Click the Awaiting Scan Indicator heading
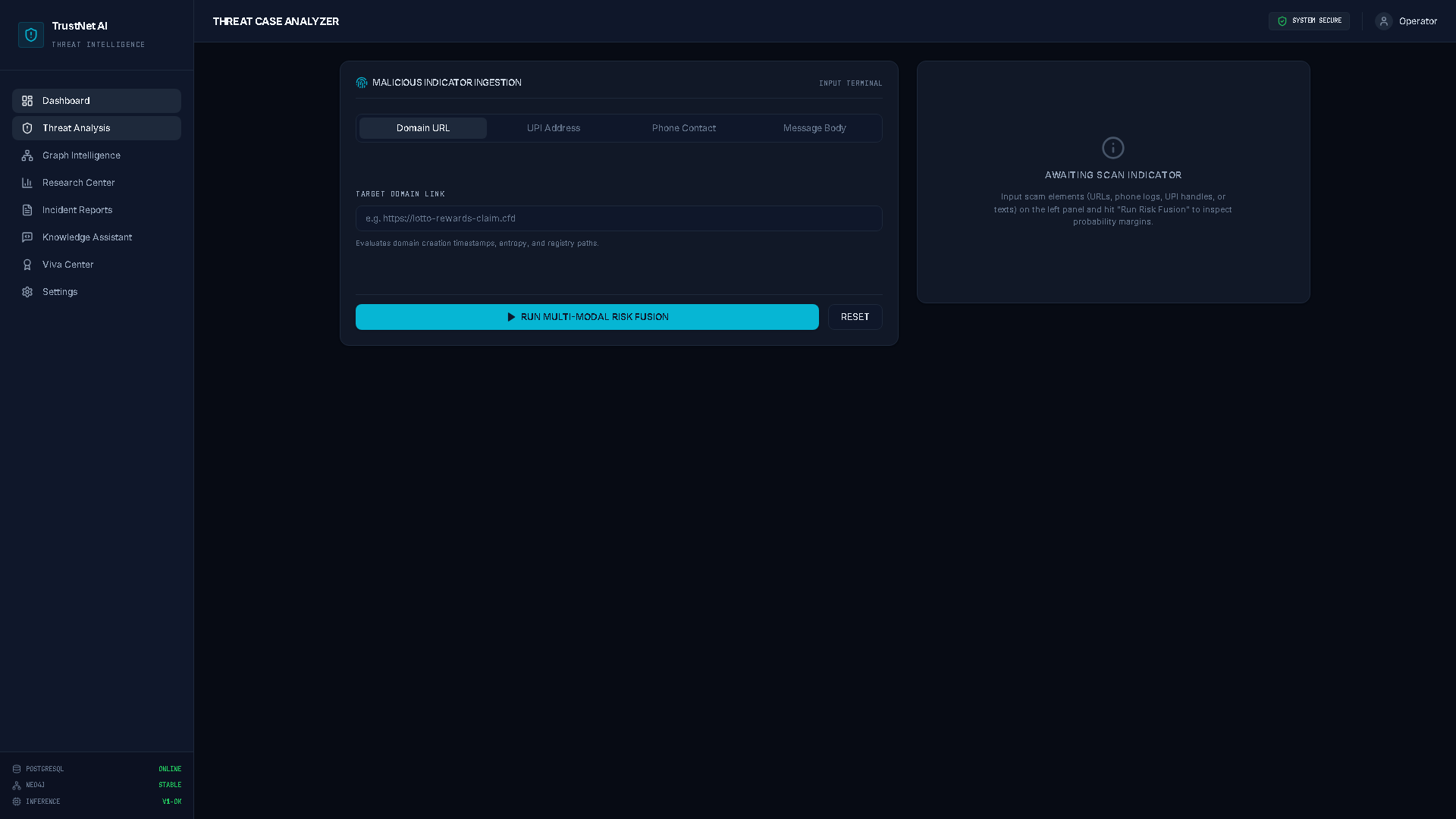The width and height of the screenshot is (1456, 819). (1113, 175)
